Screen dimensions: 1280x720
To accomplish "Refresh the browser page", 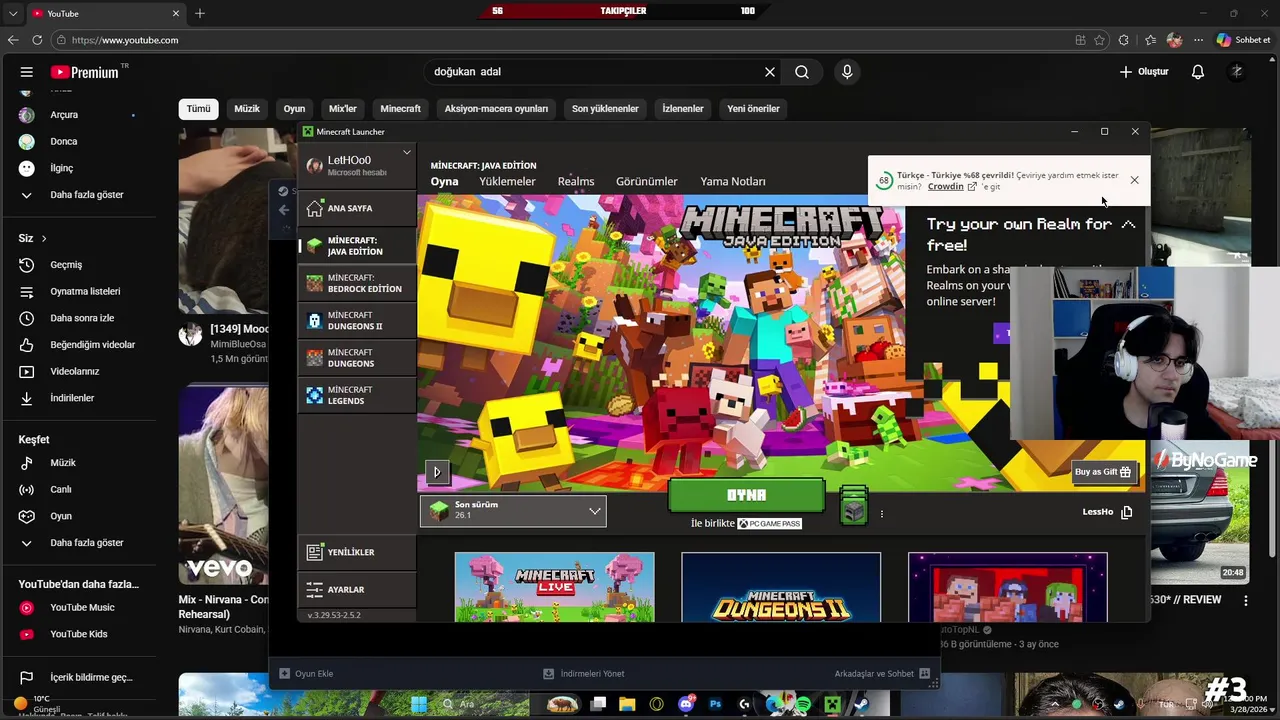I will tap(37, 40).
